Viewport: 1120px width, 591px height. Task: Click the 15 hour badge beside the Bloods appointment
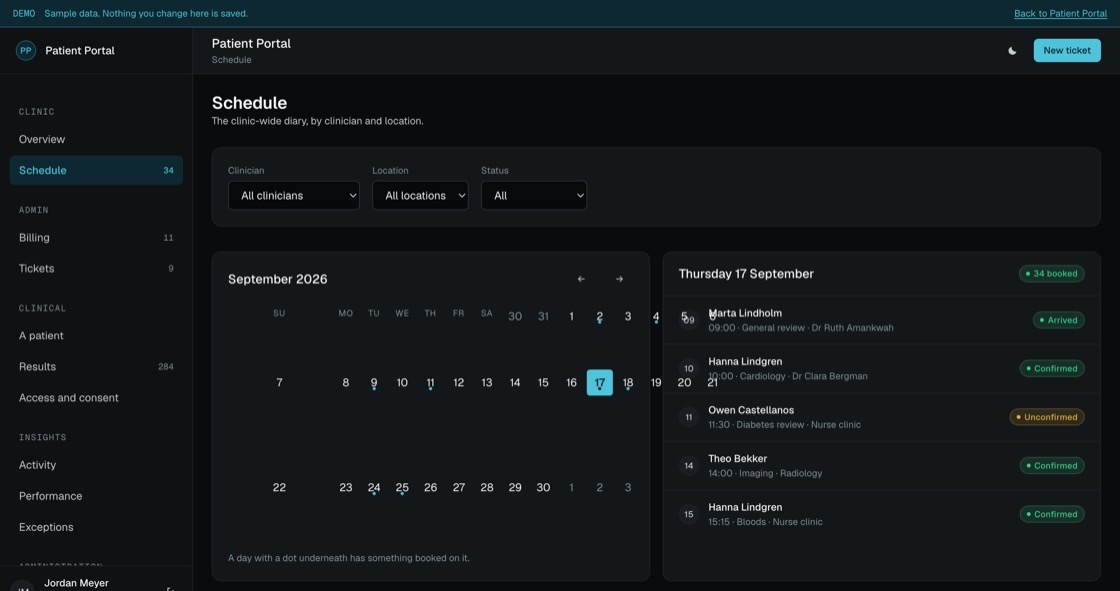point(689,515)
